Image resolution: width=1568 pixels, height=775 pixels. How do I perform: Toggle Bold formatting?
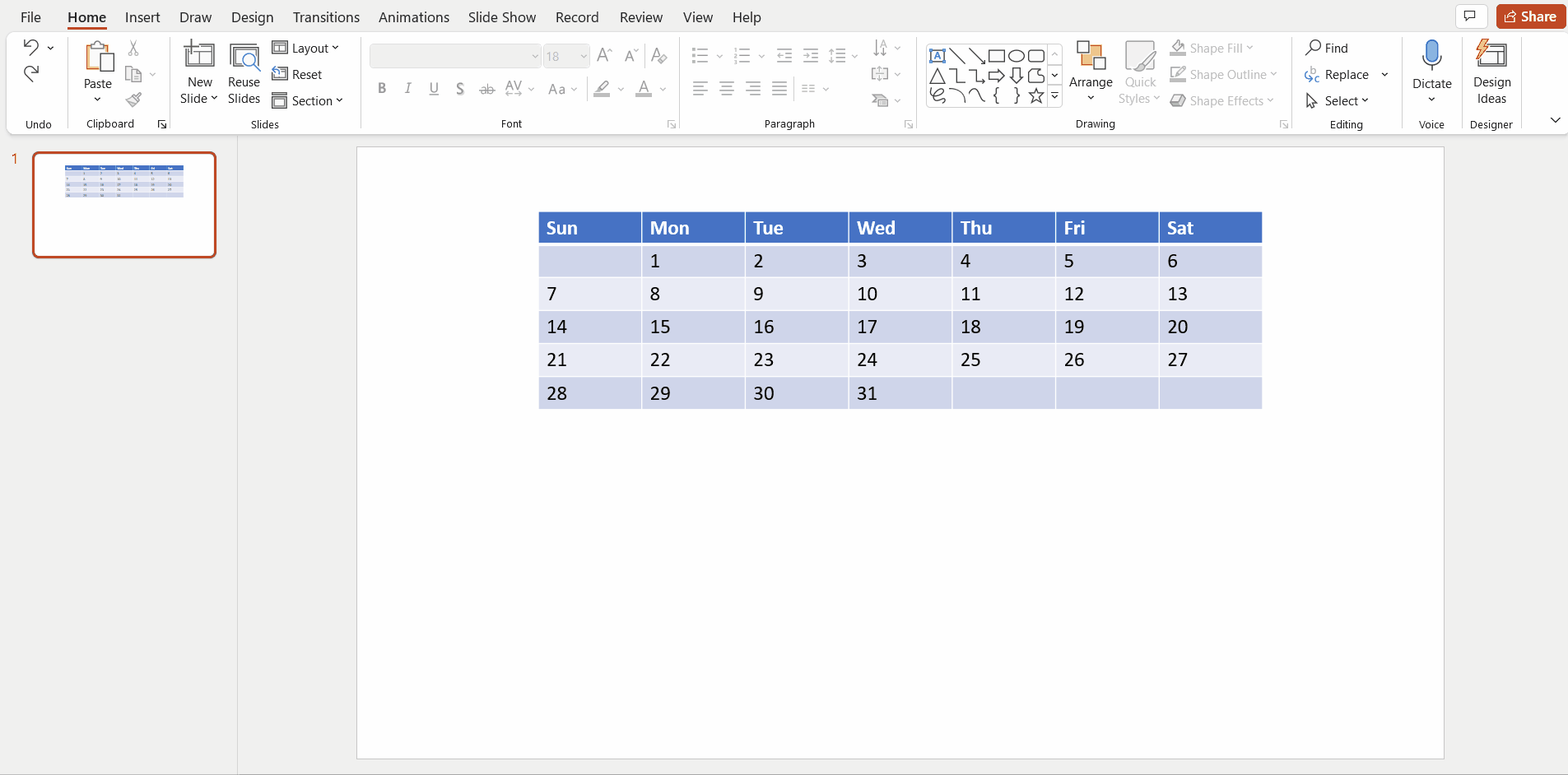click(382, 89)
